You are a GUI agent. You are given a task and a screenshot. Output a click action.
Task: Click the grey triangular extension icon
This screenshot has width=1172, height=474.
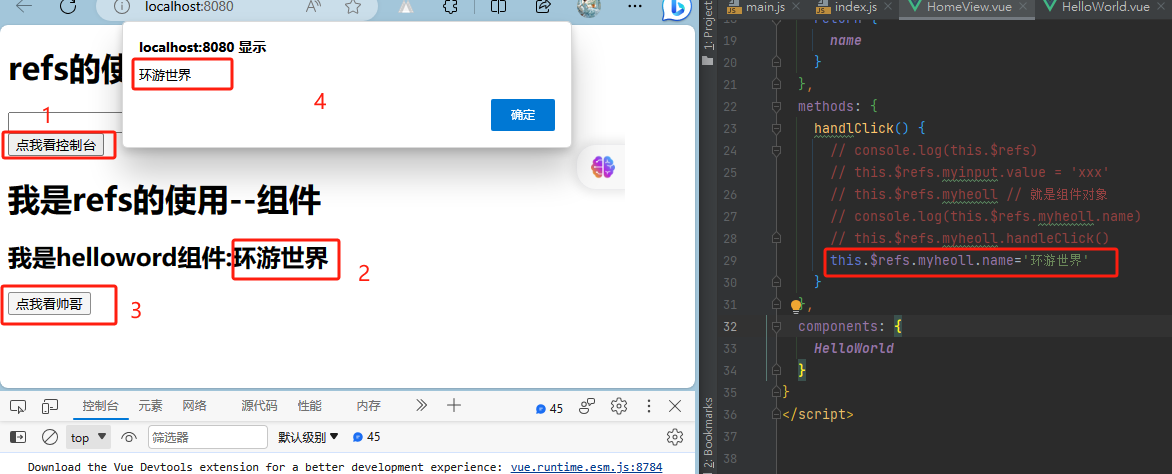coord(406,7)
